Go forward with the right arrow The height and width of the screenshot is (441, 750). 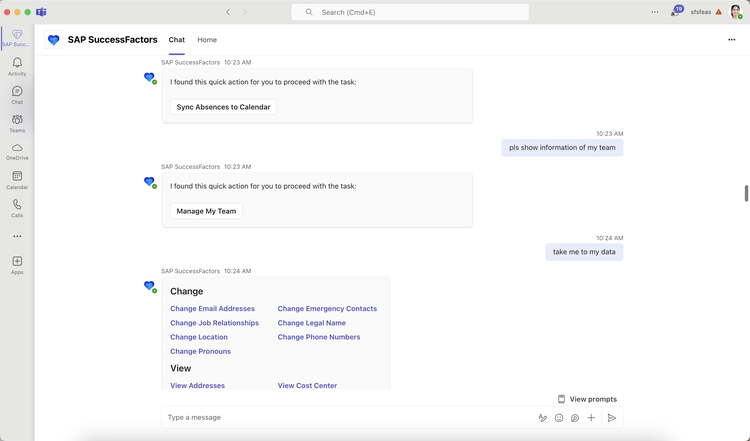[x=244, y=12]
